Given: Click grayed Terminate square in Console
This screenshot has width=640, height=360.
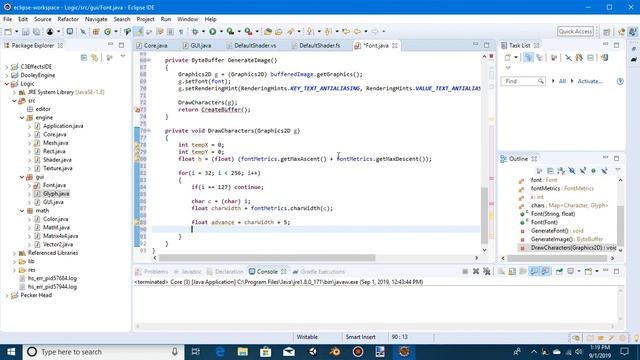Looking at the screenshot, I should pos(465,271).
